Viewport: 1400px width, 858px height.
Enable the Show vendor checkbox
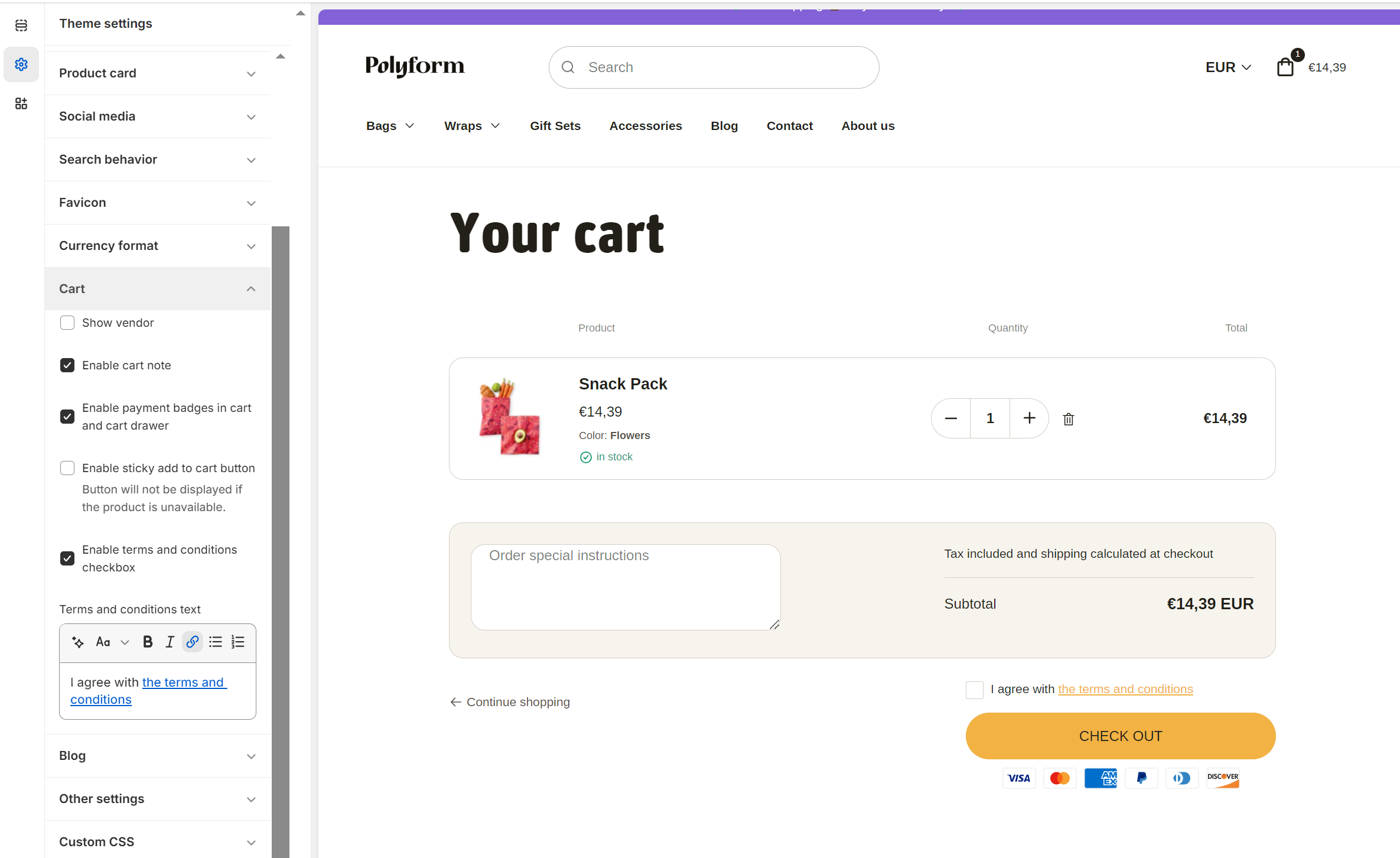coord(67,323)
